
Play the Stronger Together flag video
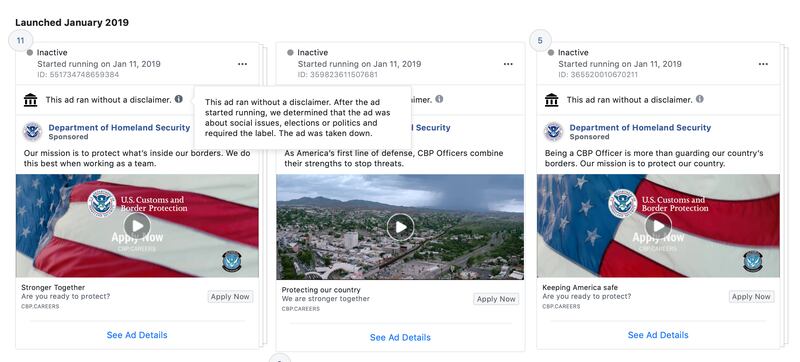(x=137, y=226)
